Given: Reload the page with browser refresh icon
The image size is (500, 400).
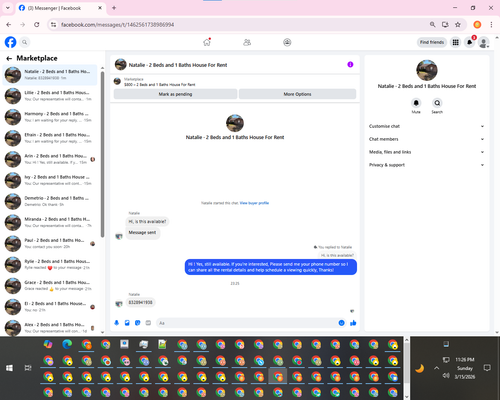Looking at the screenshot, I should pyautogui.click(x=37, y=25).
